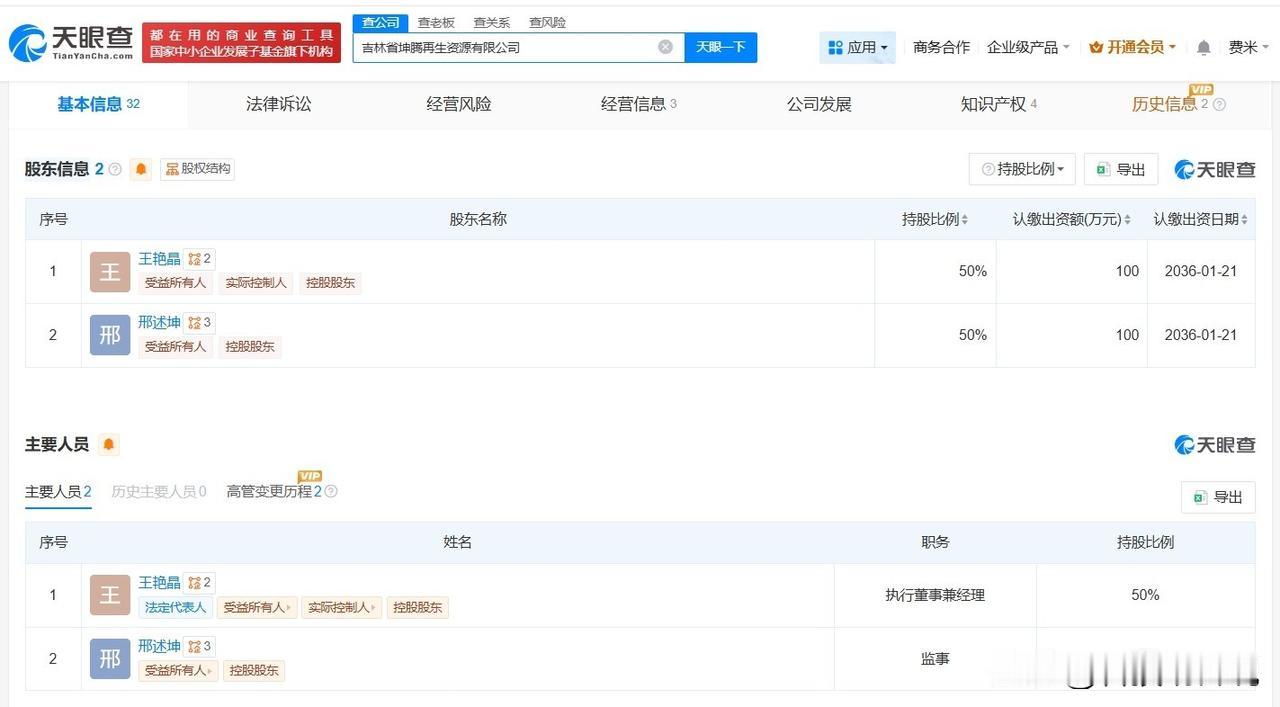The width and height of the screenshot is (1280, 707).
Task: Click the bell icon next to 股东信息
Action: point(141,169)
